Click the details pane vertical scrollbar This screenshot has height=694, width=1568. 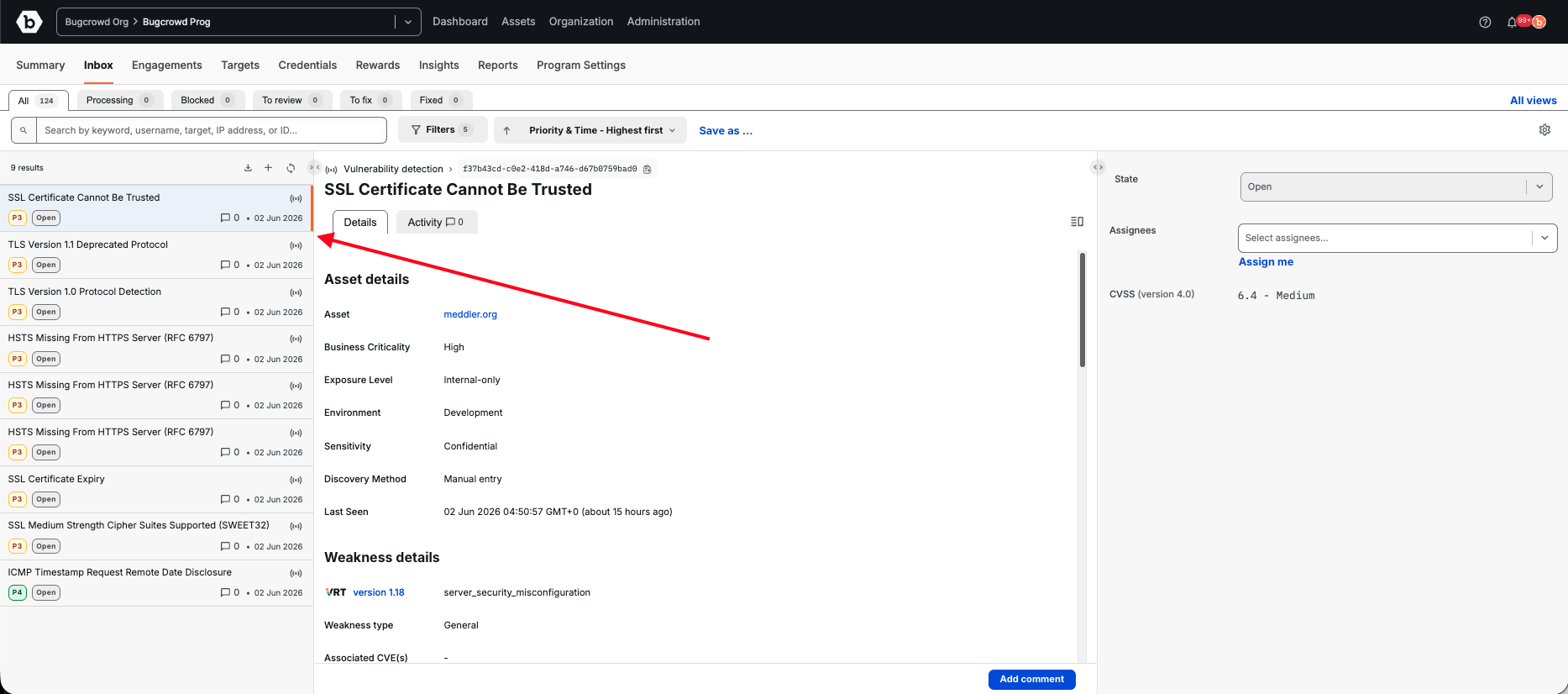[x=1083, y=310]
